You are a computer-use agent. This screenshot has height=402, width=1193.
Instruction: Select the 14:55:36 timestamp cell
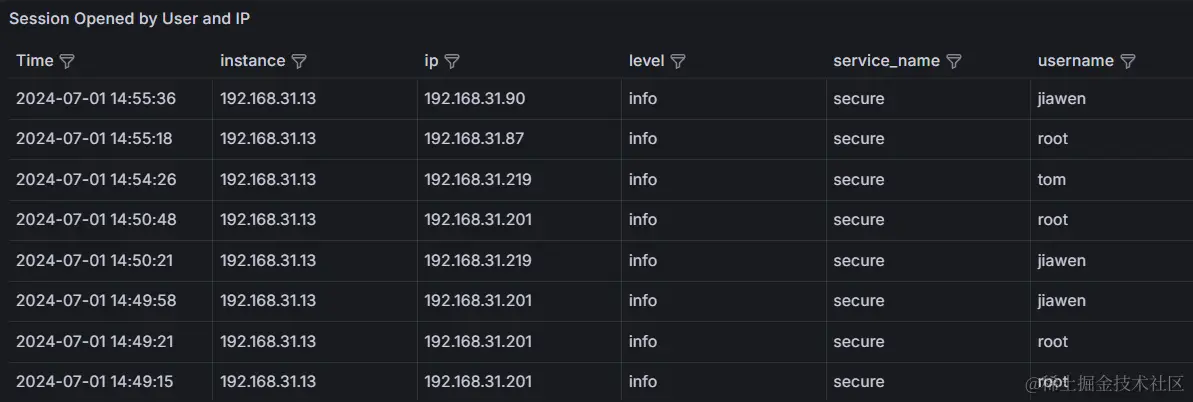96,99
